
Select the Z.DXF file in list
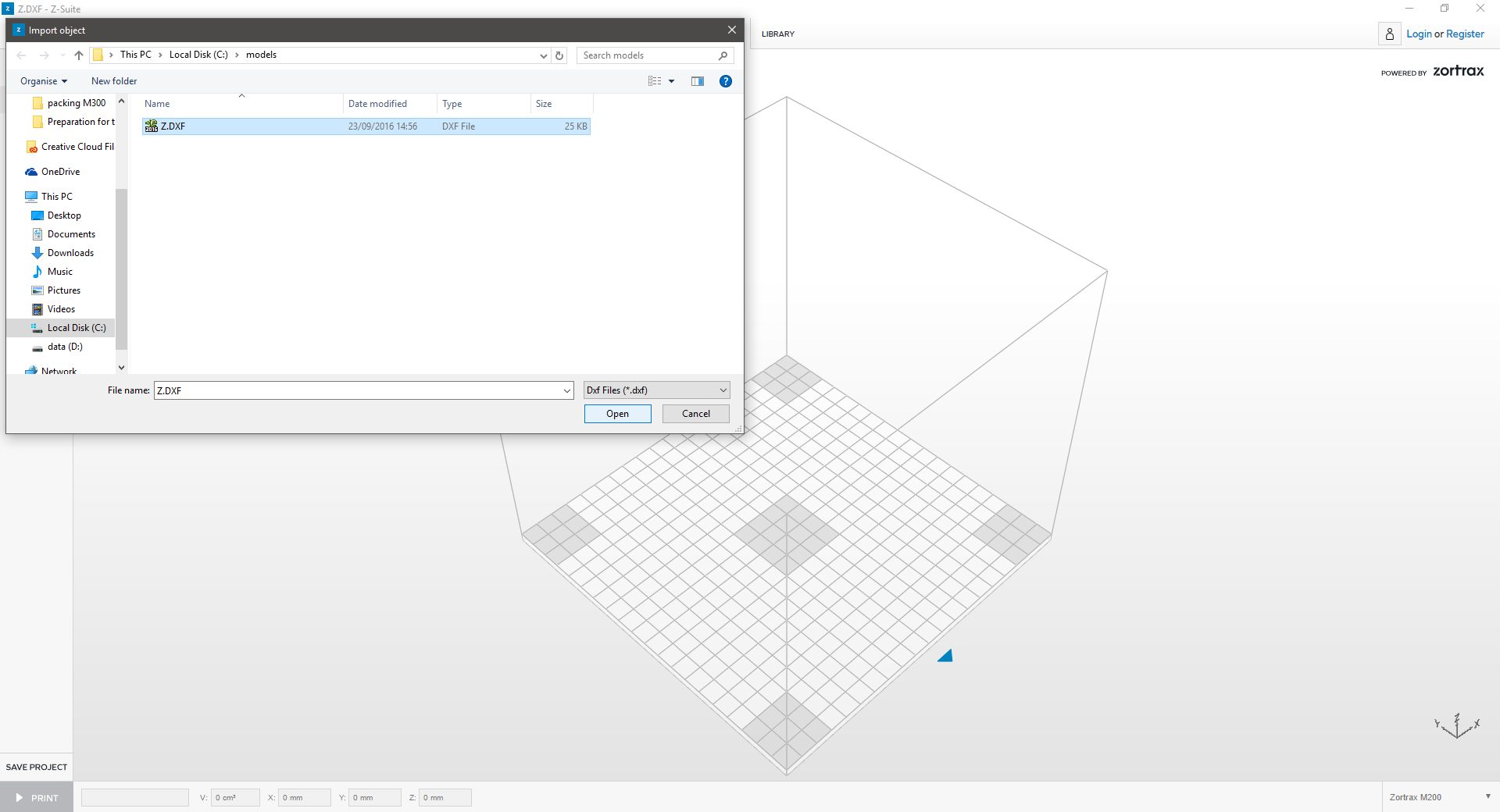click(x=173, y=126)
